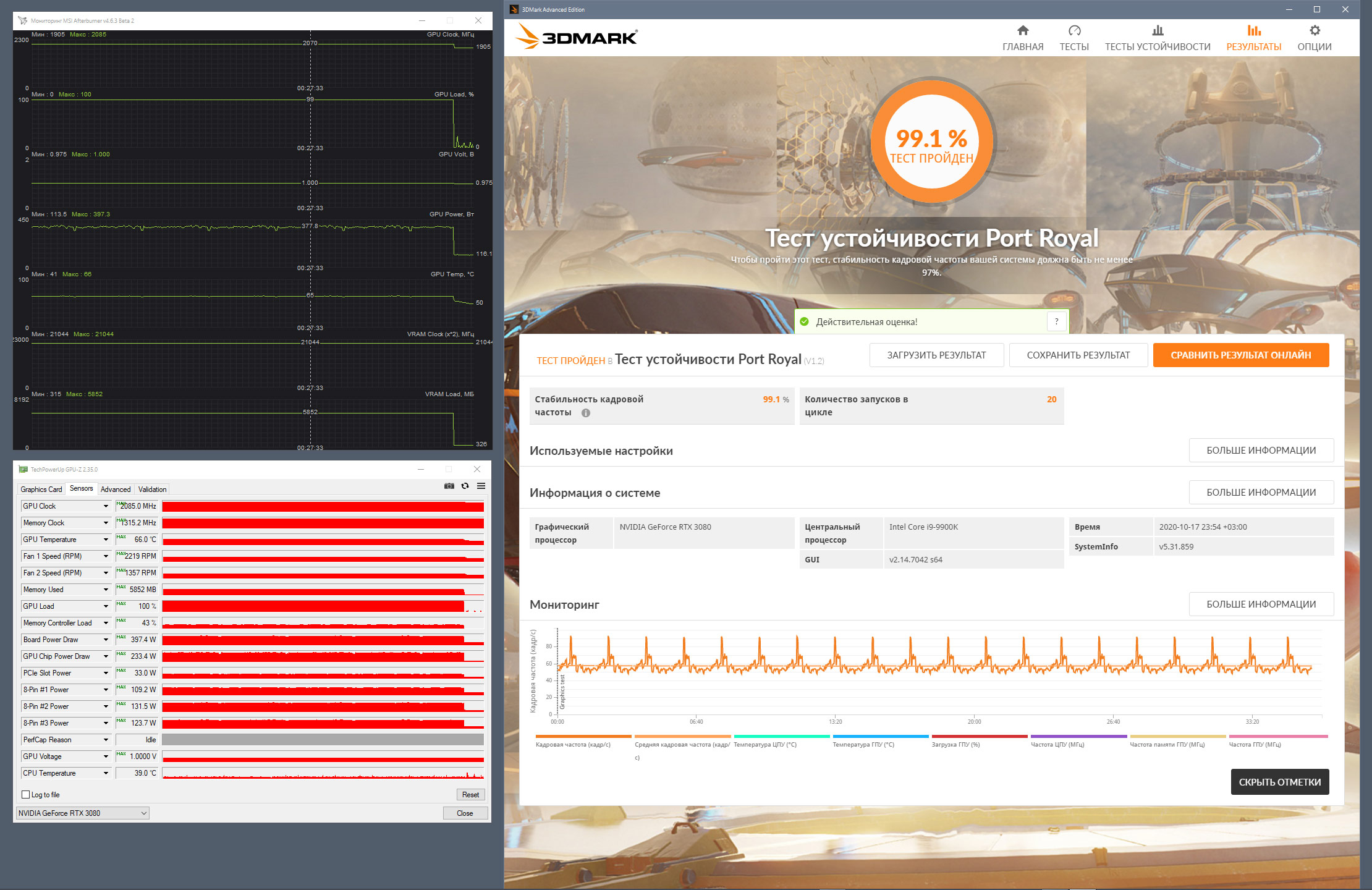
Task: Toggle the Загрузка ГПУ legend item
Action: [x=955, y=744]
